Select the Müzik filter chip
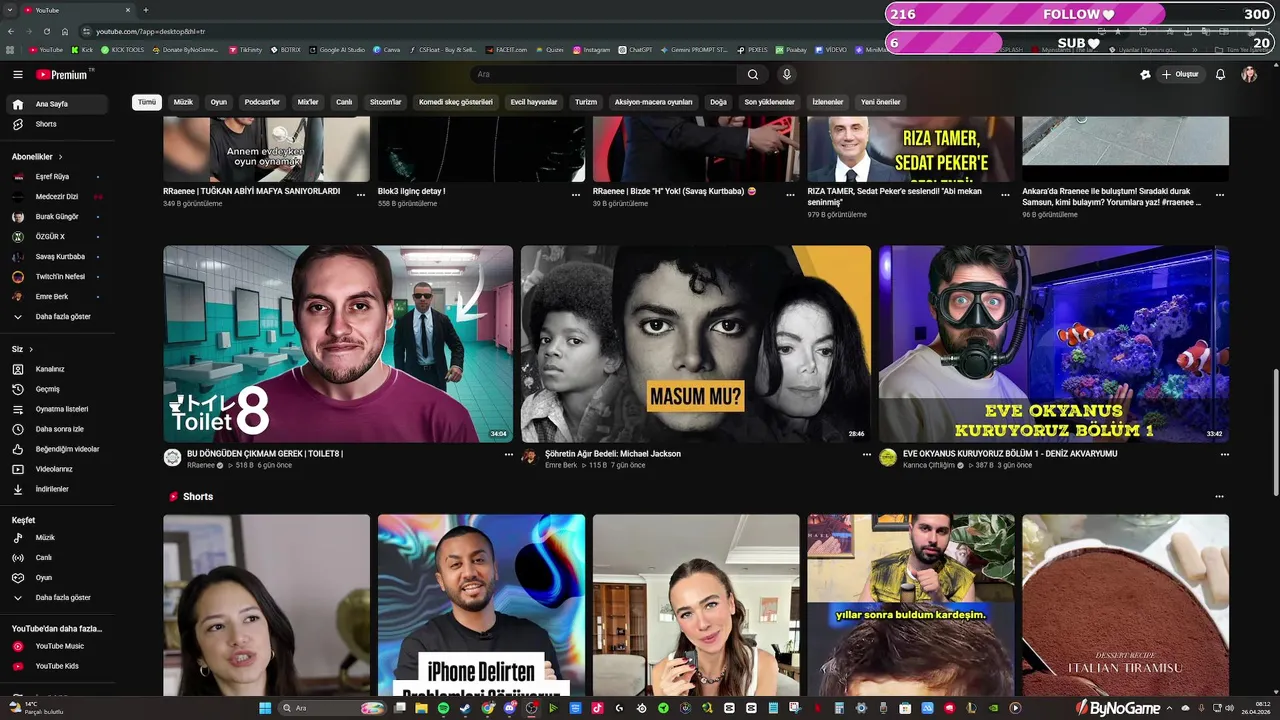This screenshot has width=1280, height=720. point(183,102)
